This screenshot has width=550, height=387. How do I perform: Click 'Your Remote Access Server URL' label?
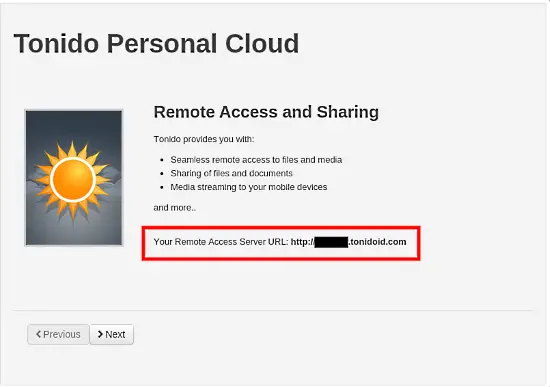coord(221,242)
